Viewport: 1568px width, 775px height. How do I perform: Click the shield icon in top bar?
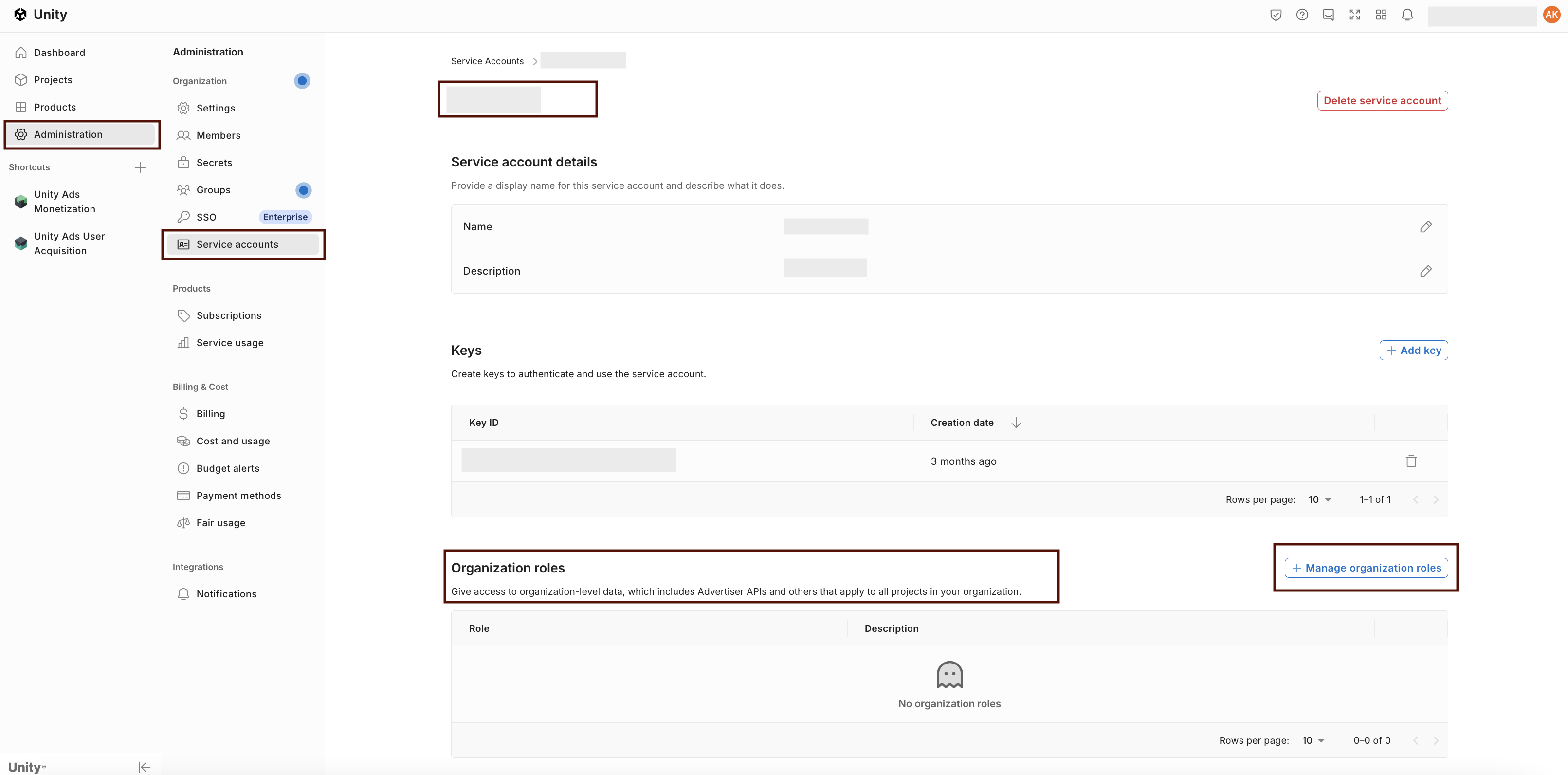point(1276,15)
